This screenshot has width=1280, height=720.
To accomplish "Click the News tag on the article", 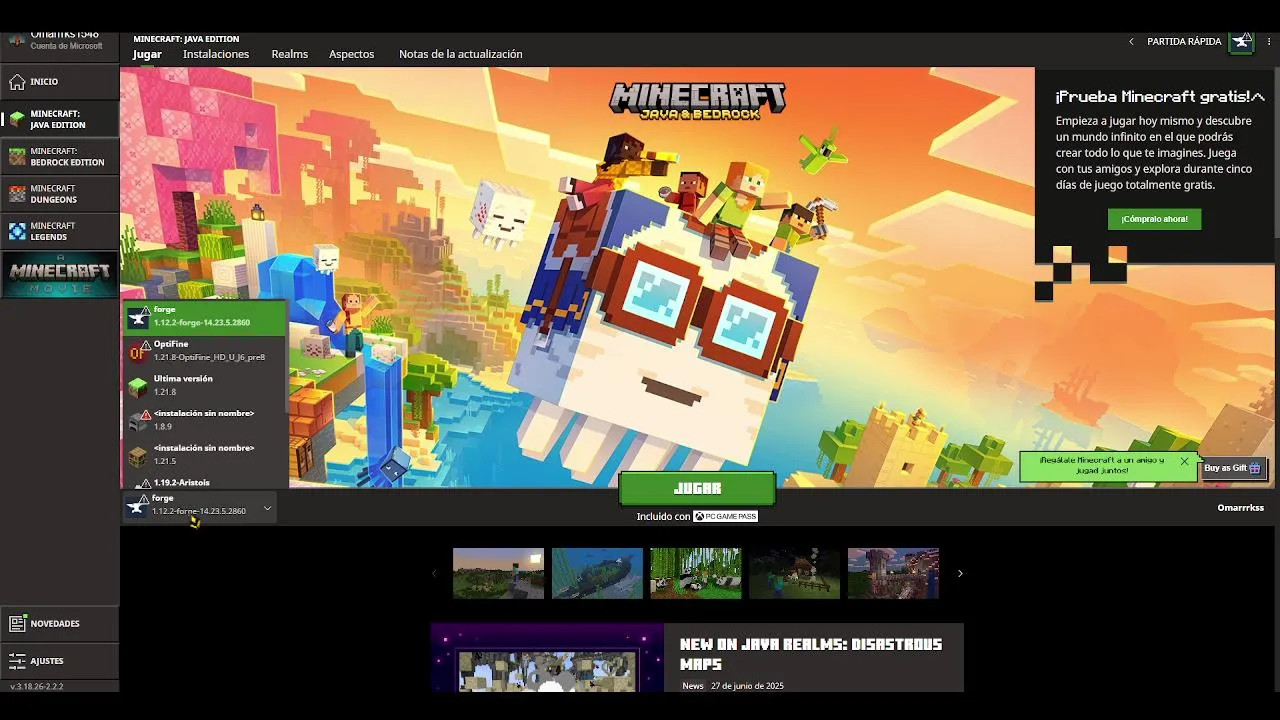I will 693,686.
